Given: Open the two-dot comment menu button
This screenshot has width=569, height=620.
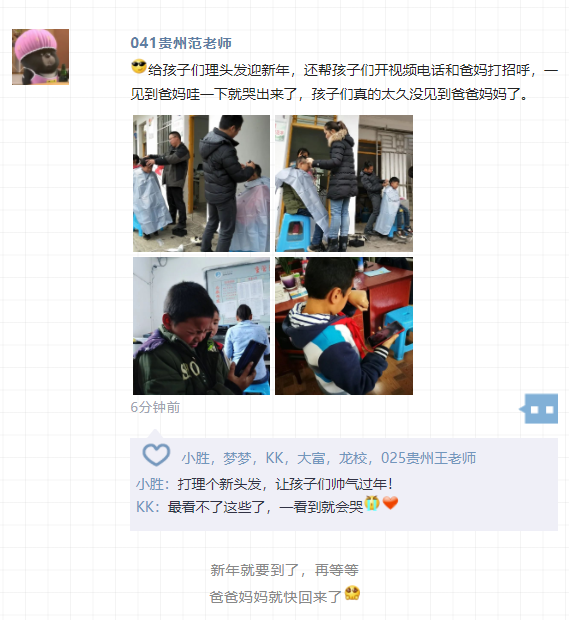Looking at the screenshot, I should [541, 409].
